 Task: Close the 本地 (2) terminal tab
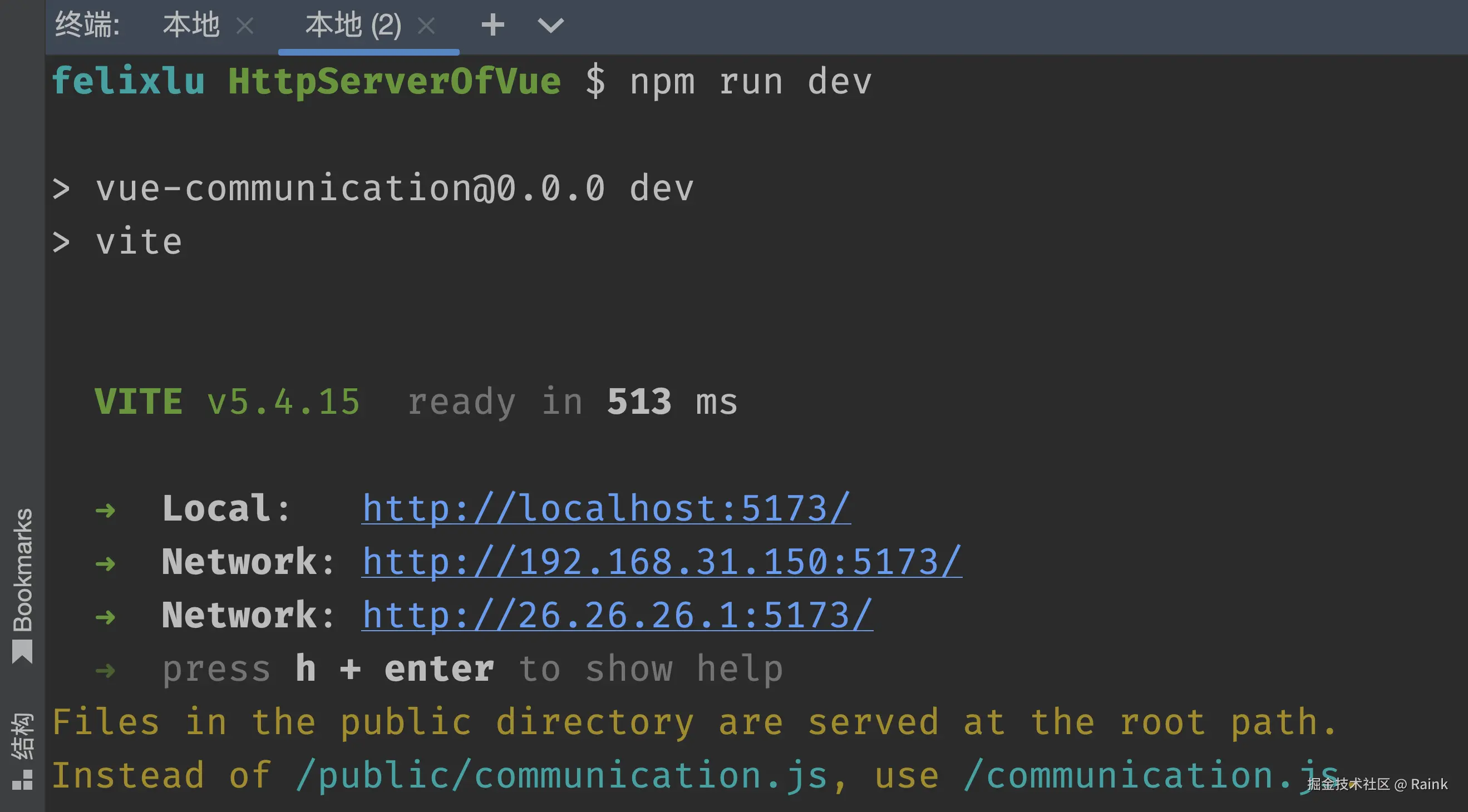click(426, 26)
